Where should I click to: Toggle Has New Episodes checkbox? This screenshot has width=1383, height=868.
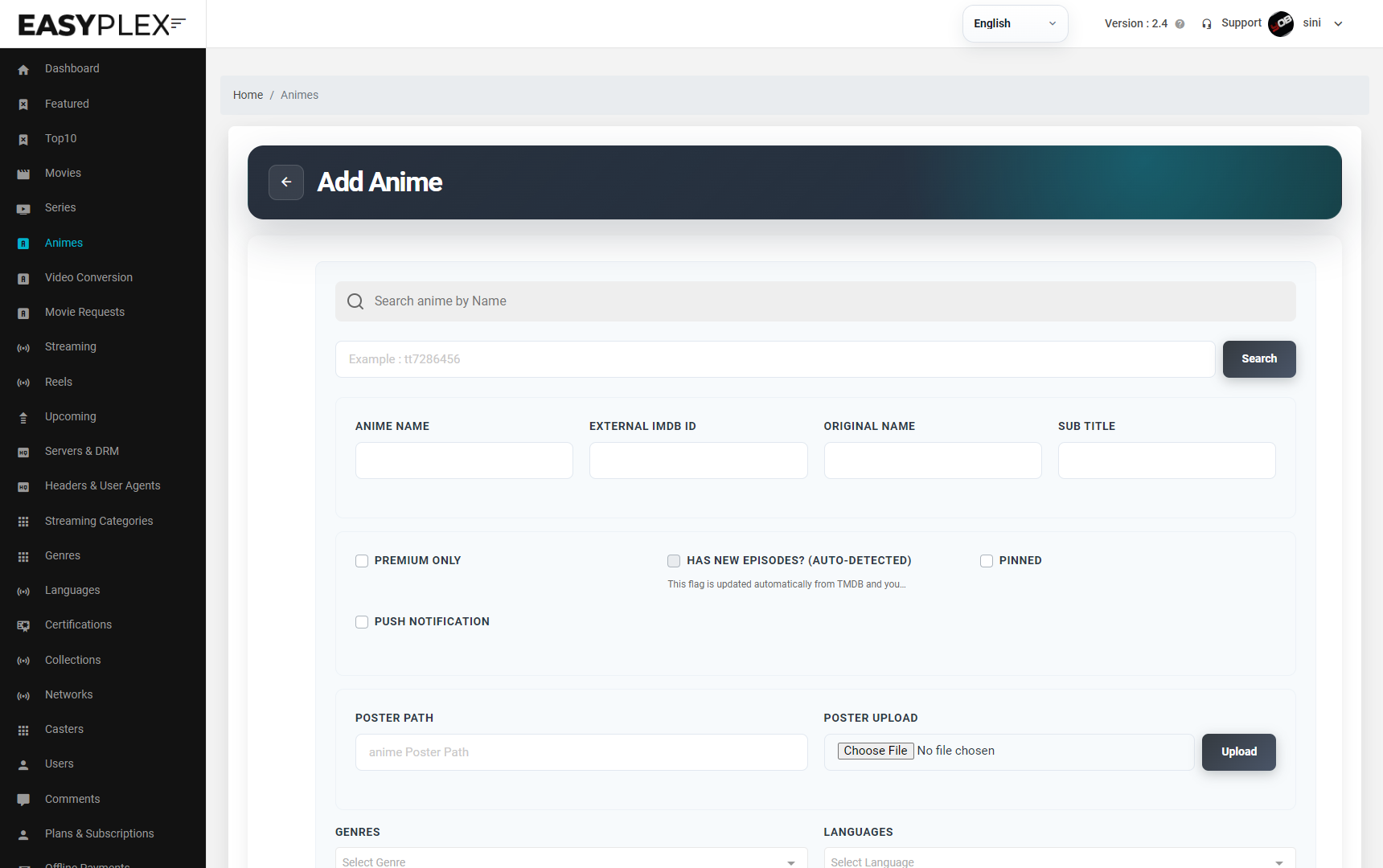(x=674, y=561)
